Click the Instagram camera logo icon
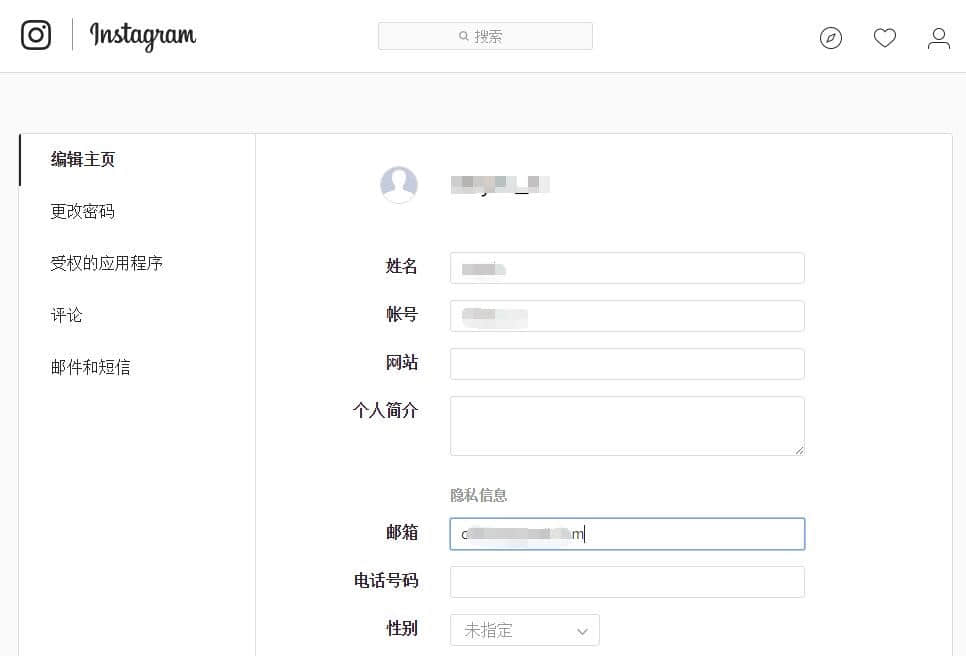966x656 pixels. [36, 36]
